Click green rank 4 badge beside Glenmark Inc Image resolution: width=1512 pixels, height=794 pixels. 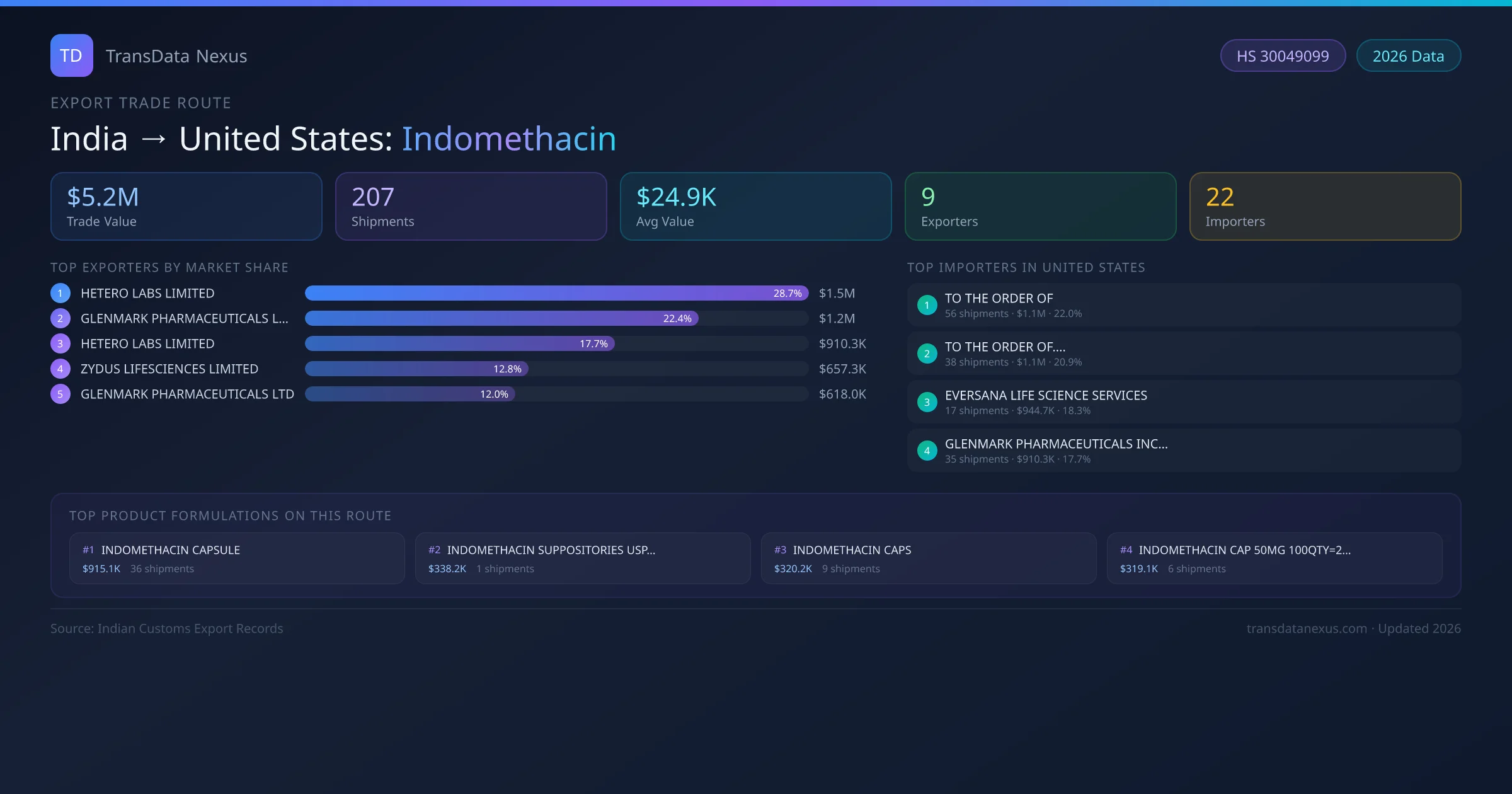click(927, 451)
